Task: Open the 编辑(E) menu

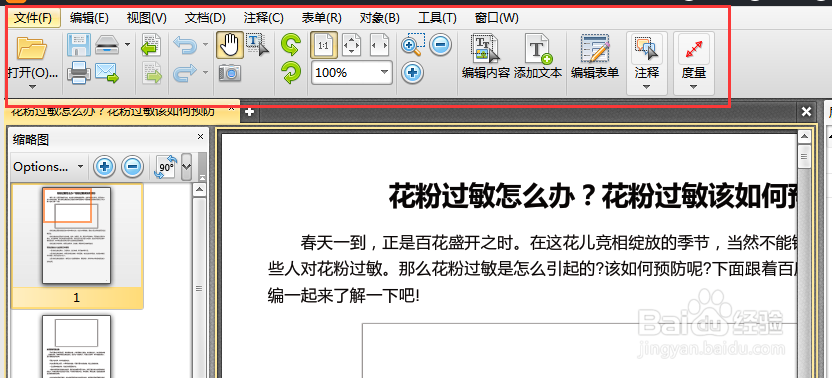Action: pyautogui.click(x=89, y=18)
